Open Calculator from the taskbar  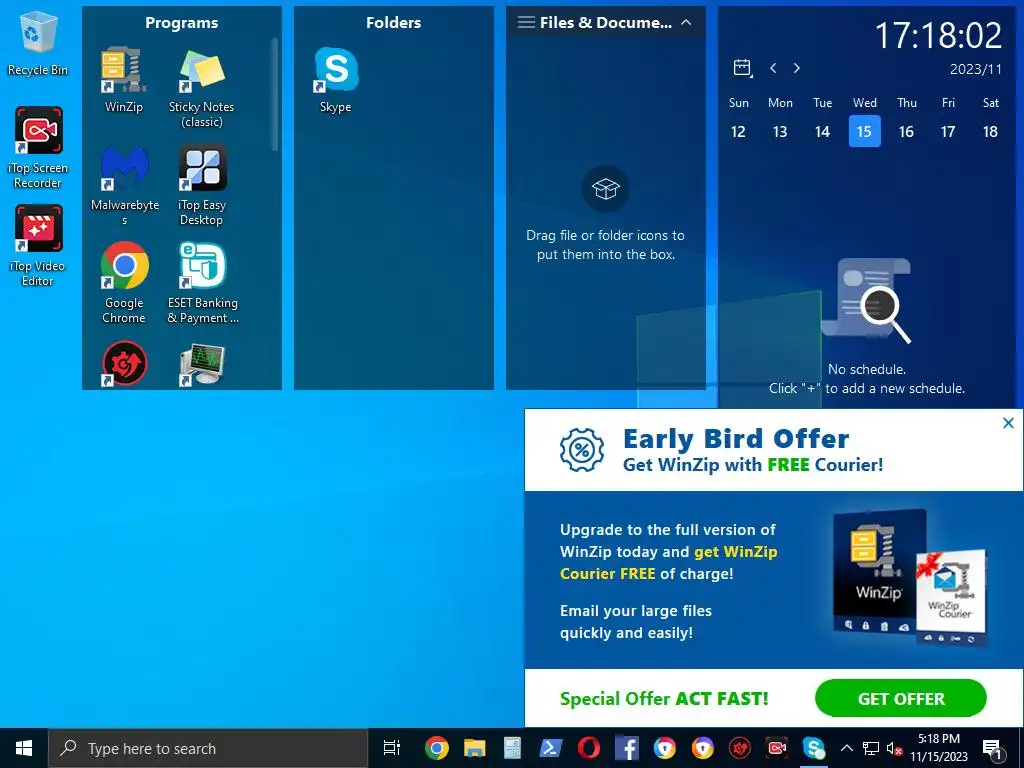pos(513,748)
